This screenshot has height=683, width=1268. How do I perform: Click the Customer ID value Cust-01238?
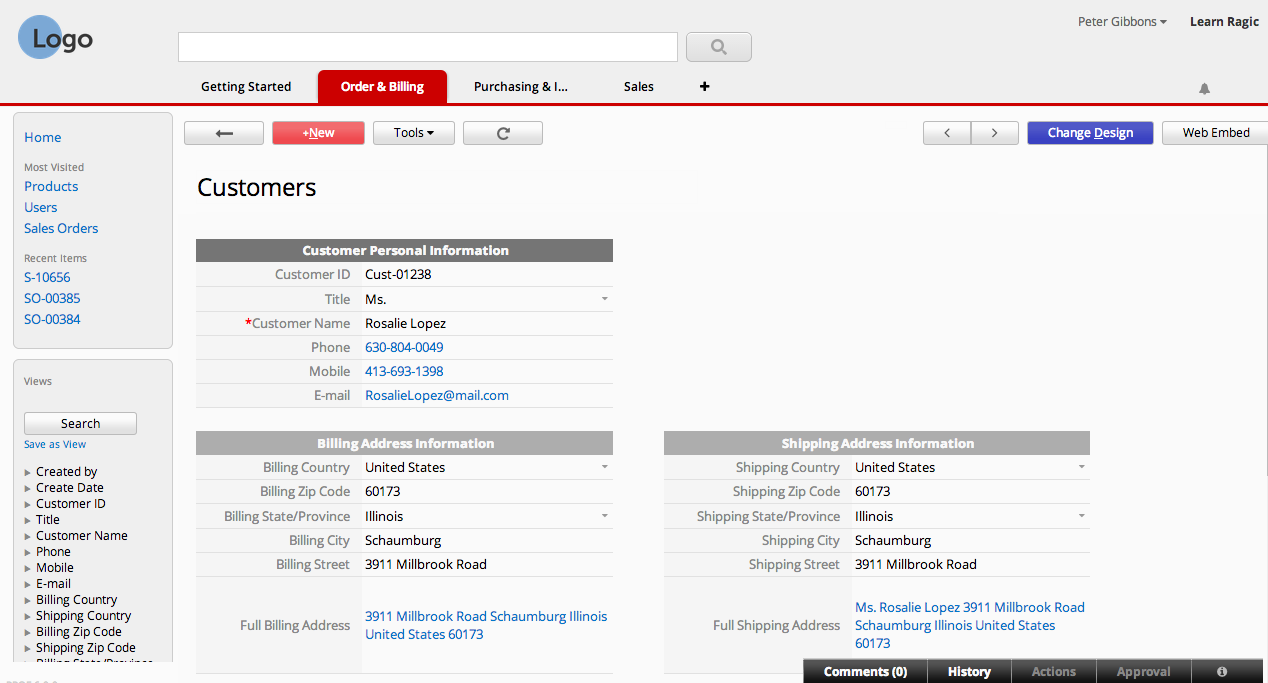[x=398, y=275]
